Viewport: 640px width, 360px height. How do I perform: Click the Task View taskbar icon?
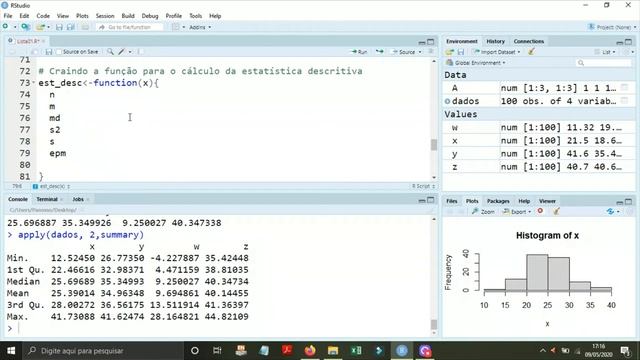click(217, 350)
